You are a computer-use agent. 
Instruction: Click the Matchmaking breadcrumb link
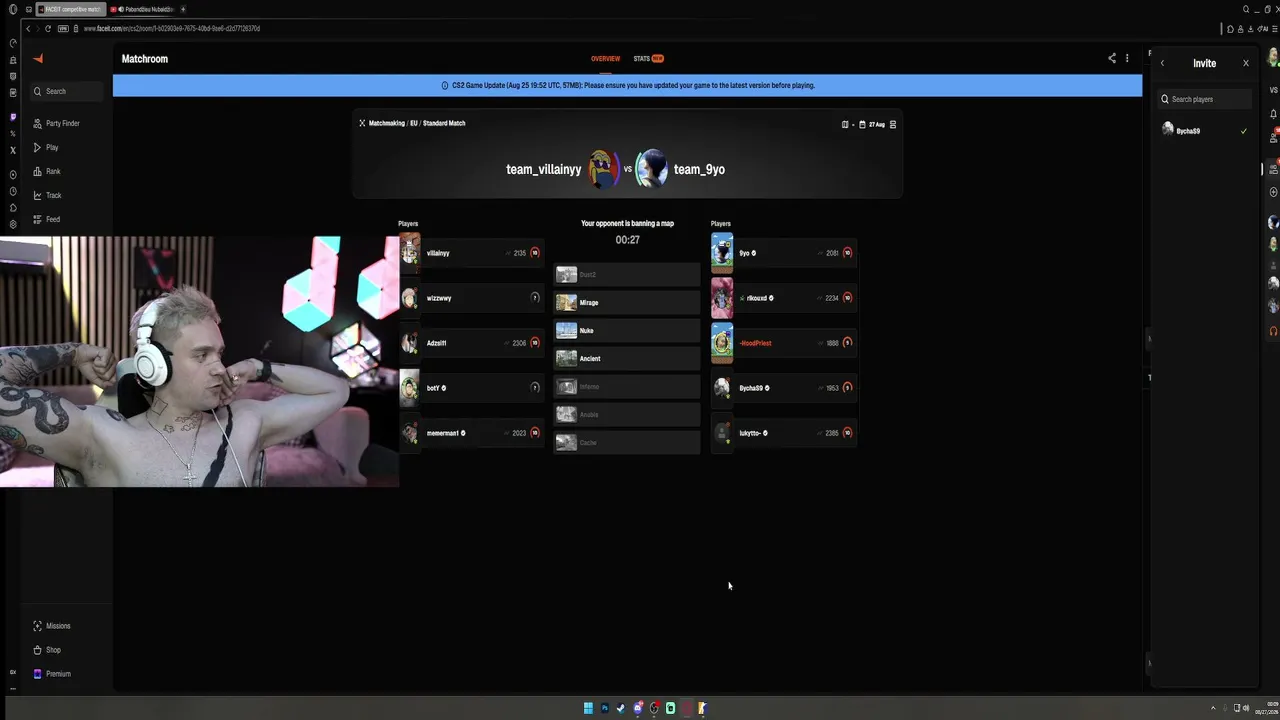click(386, 123)
